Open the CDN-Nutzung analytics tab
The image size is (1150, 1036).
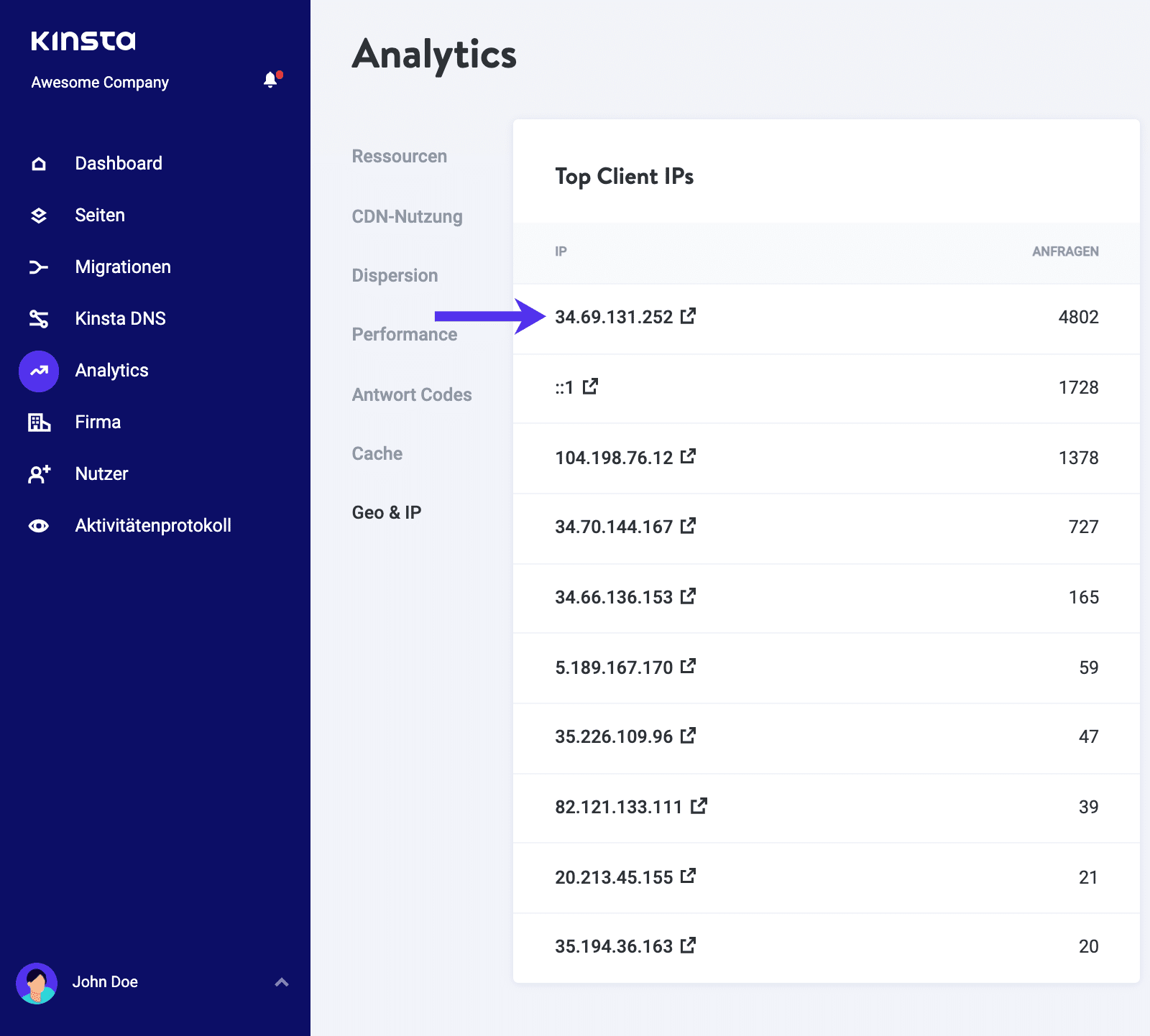pyautogui.click(x=407, y=216)
